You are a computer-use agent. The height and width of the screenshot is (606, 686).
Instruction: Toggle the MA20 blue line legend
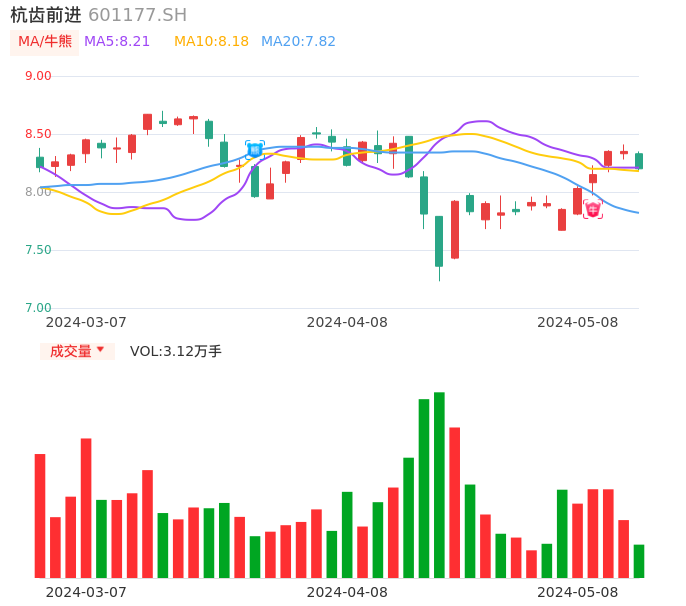pos(298,41)
